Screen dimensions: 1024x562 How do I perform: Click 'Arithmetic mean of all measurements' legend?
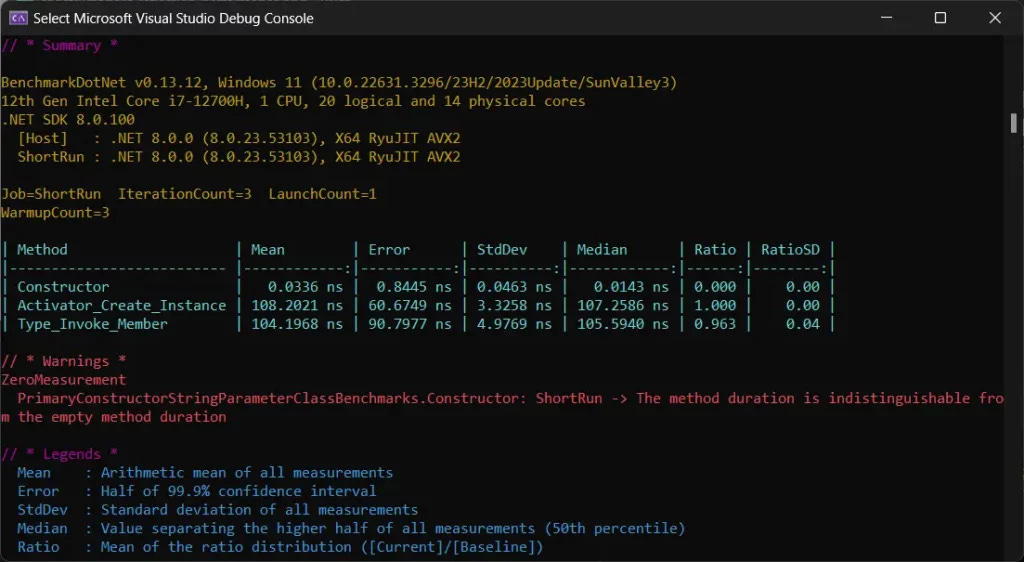[247, 473]
